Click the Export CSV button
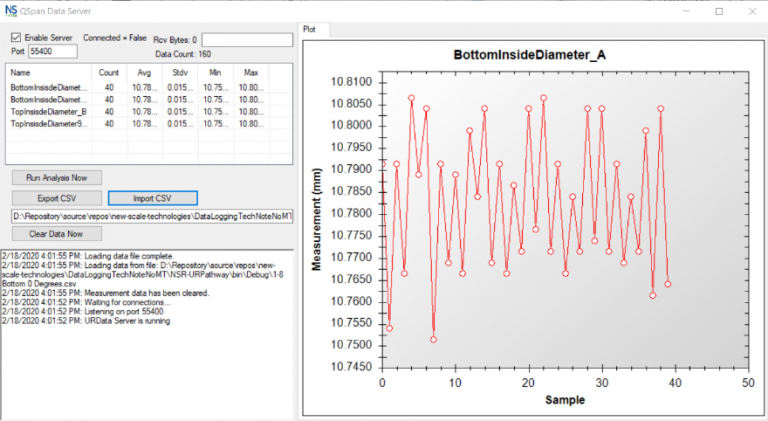 [56, 197]
